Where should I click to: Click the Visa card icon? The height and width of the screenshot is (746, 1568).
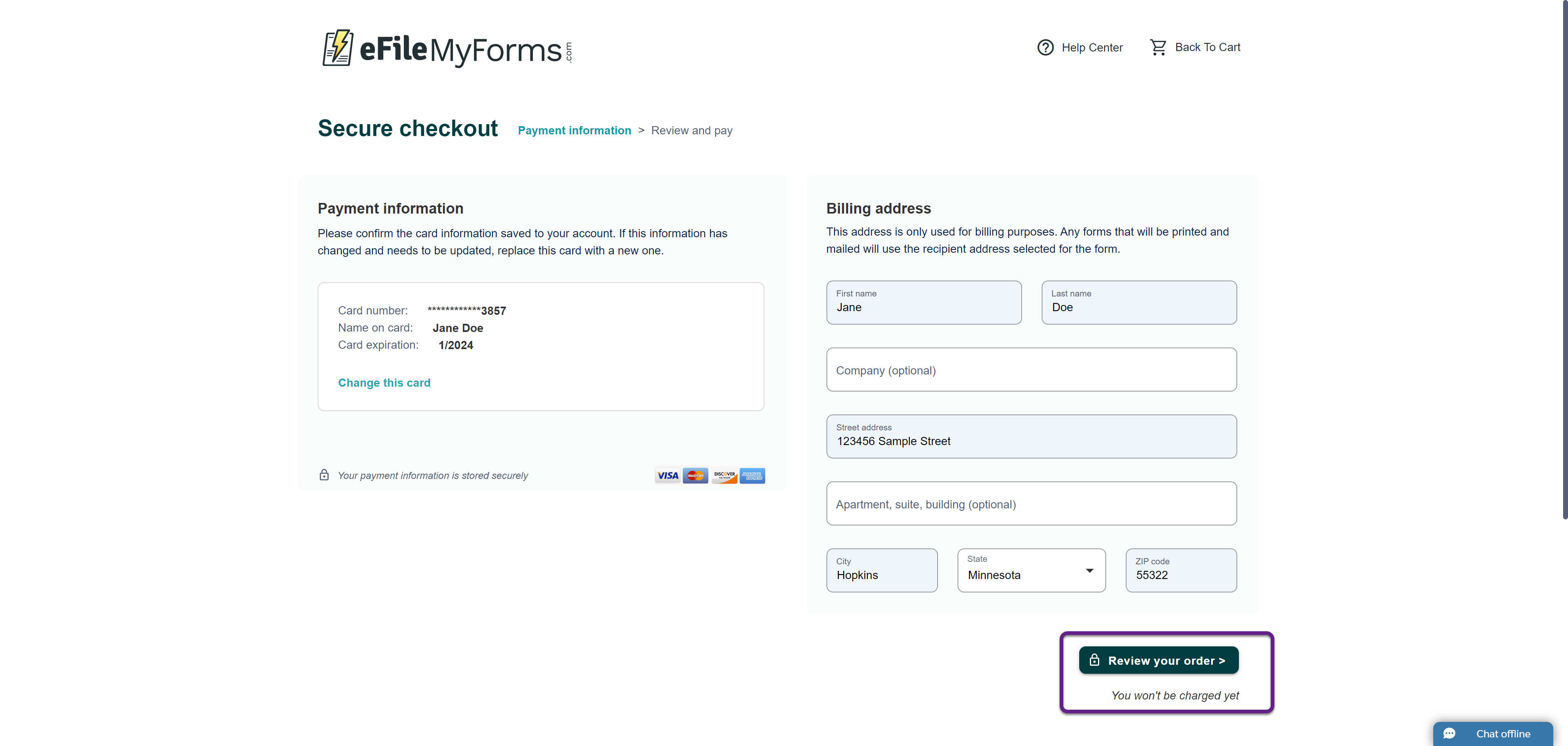click(x=668, y=476)
